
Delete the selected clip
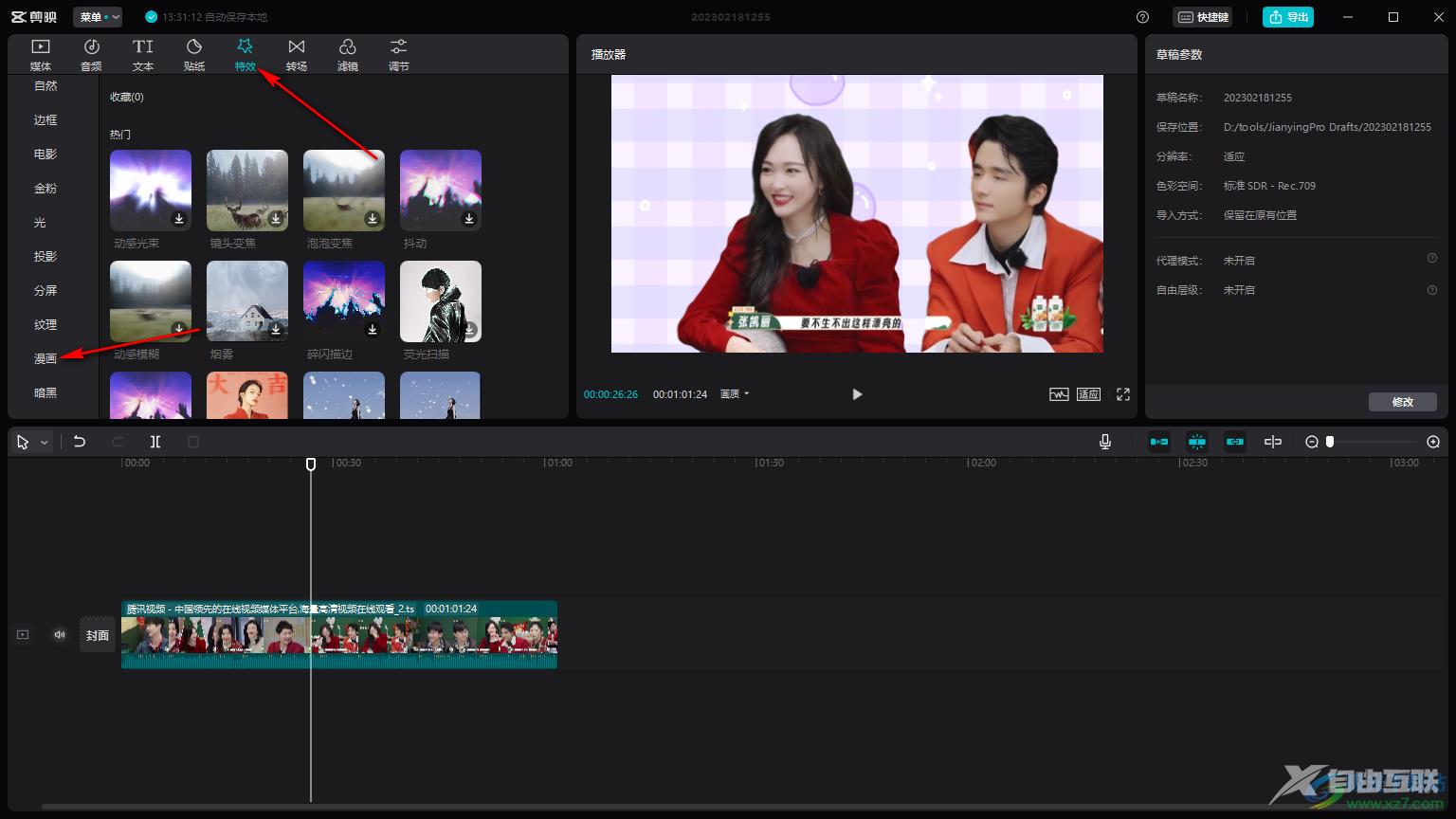click(x=193, y=442)
